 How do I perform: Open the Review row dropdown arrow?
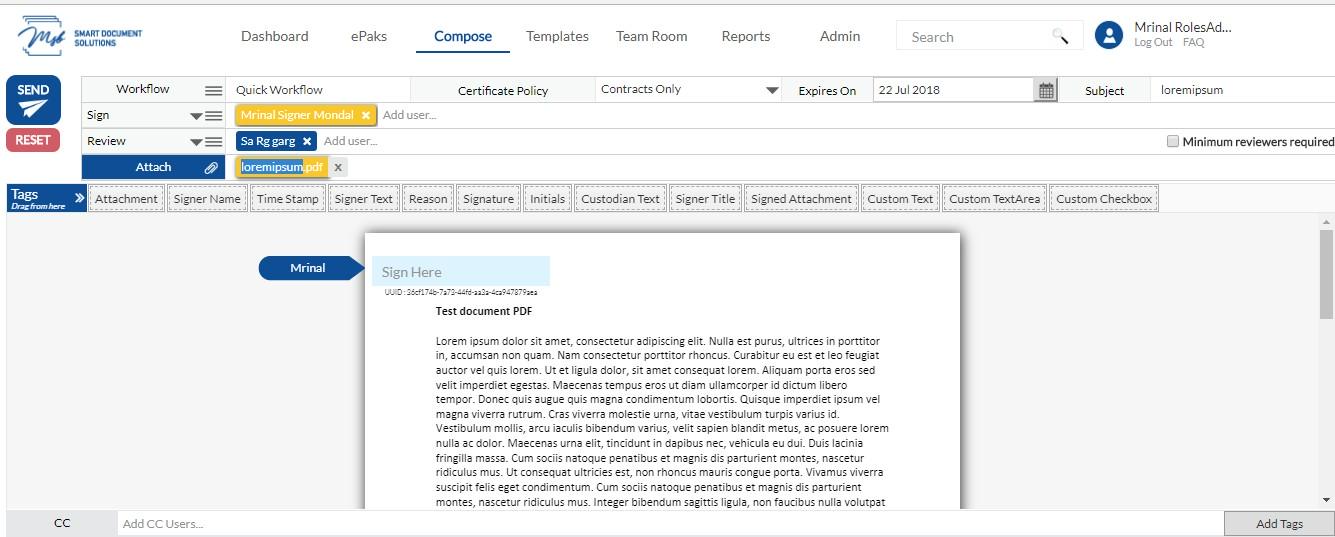[x=196, y=142]
